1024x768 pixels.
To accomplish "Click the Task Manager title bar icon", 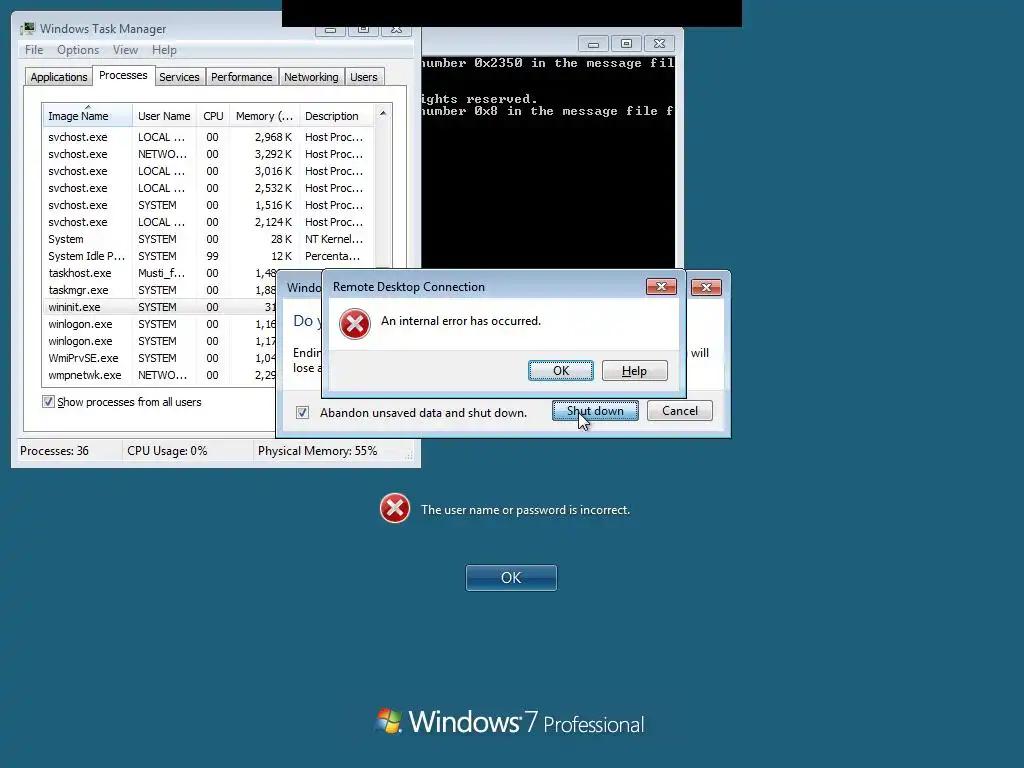I will (x=27, y=29).
